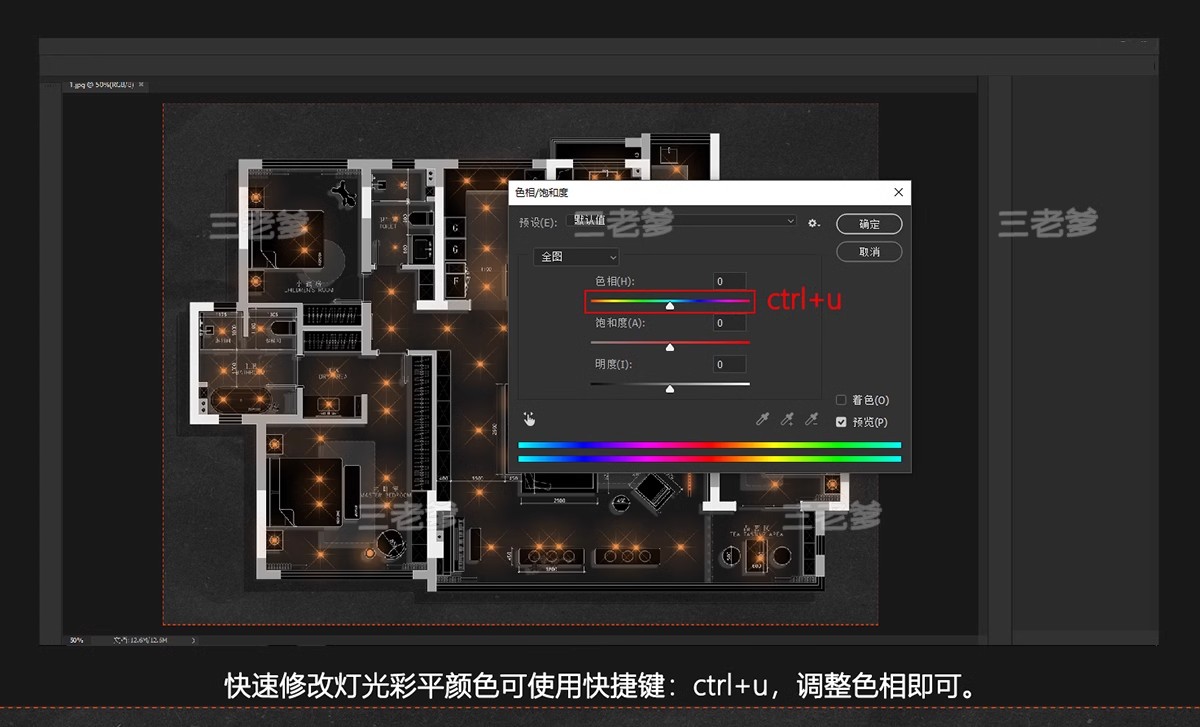This screenshot has height=727, width=1200.
Task: Select the plain eyedropper tool
Action: coord(761,419)
